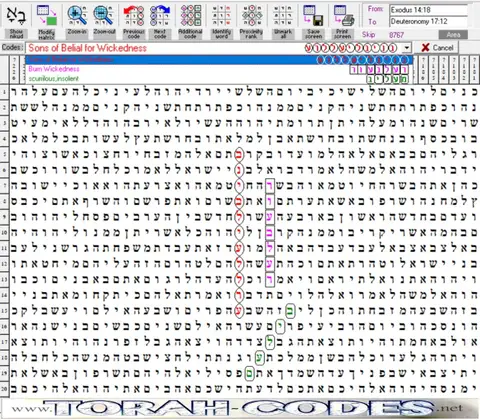Click the red-circled letter in row 5
Viewport: 480px width, 420px height.
239,154
